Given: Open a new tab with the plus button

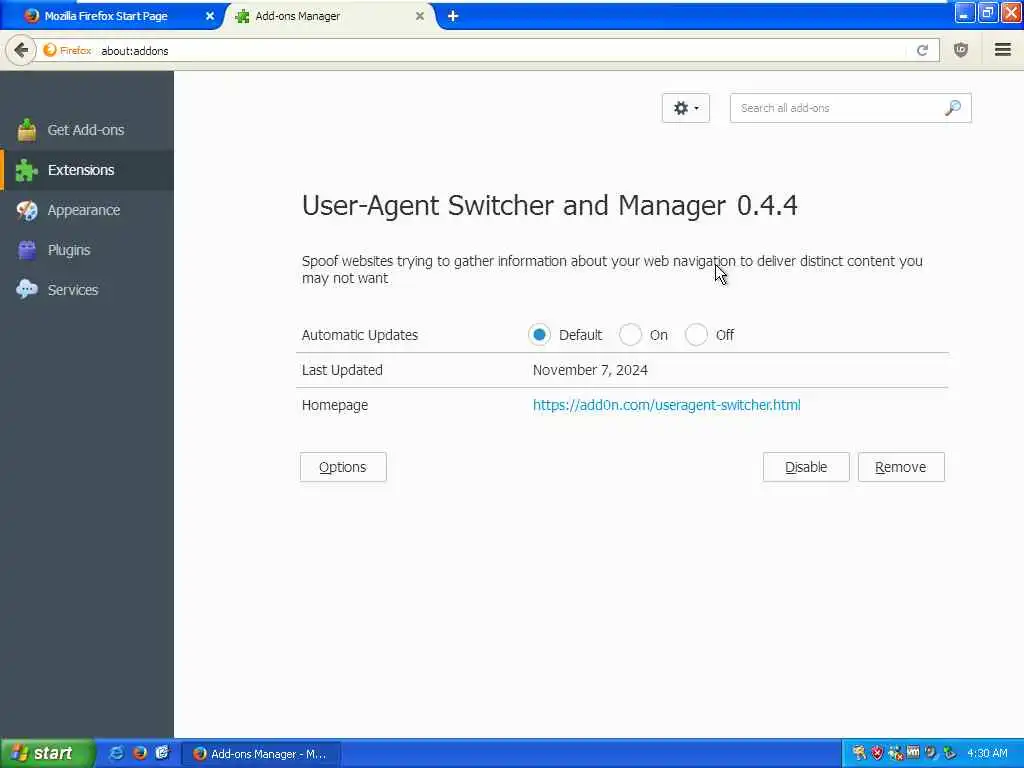Looking at the screenshot, I should [453, 16].
